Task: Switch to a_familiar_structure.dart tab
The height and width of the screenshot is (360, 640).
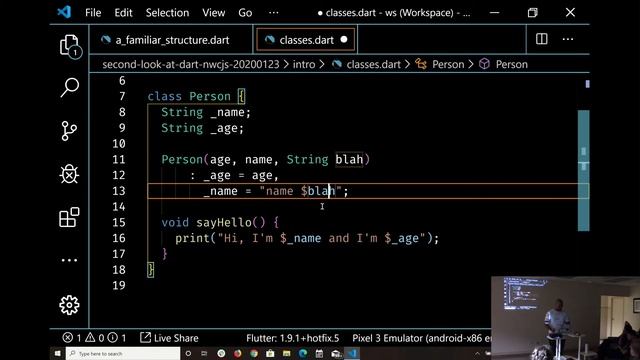Action: (x=171, y=40)
